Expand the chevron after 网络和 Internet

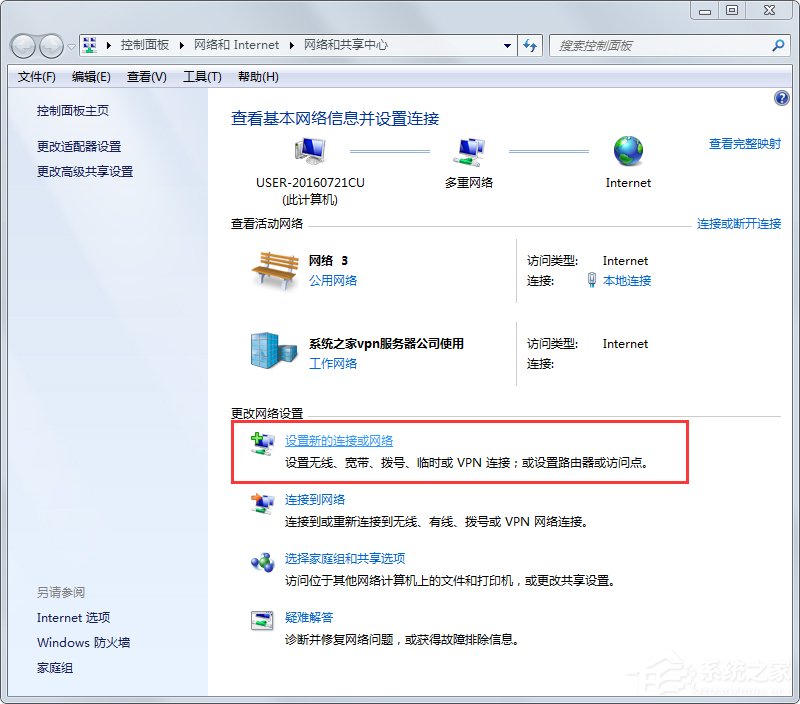pyautogui.click(x=291, y=45)
